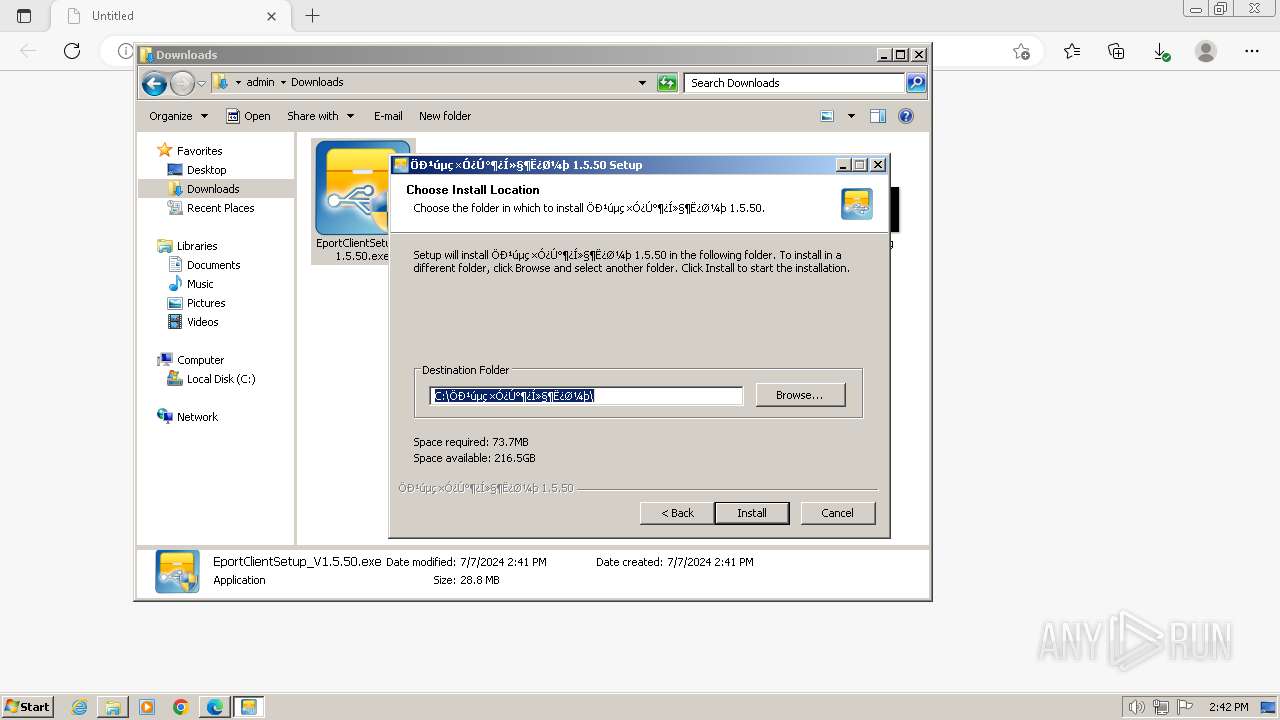Click installer taskbar button
Viewport: 1280px width, 720px height.
tap(248, 707)
